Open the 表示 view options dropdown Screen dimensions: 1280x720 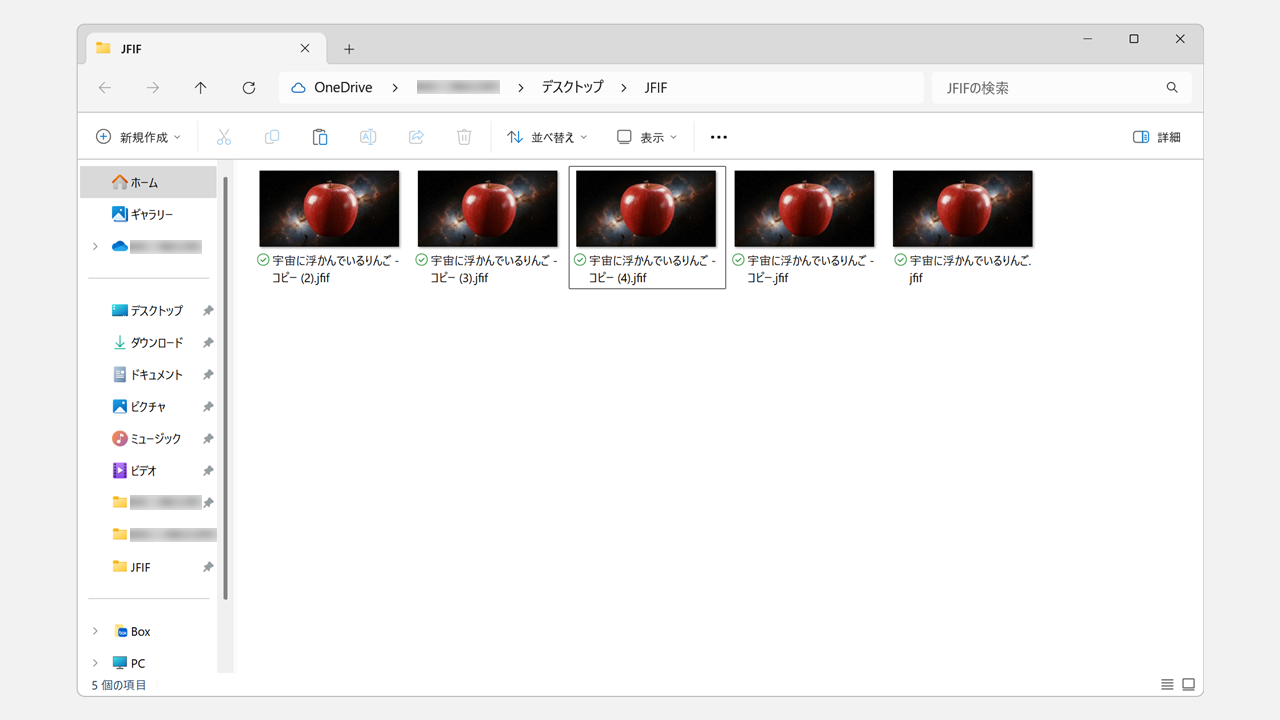coord(646,136)
